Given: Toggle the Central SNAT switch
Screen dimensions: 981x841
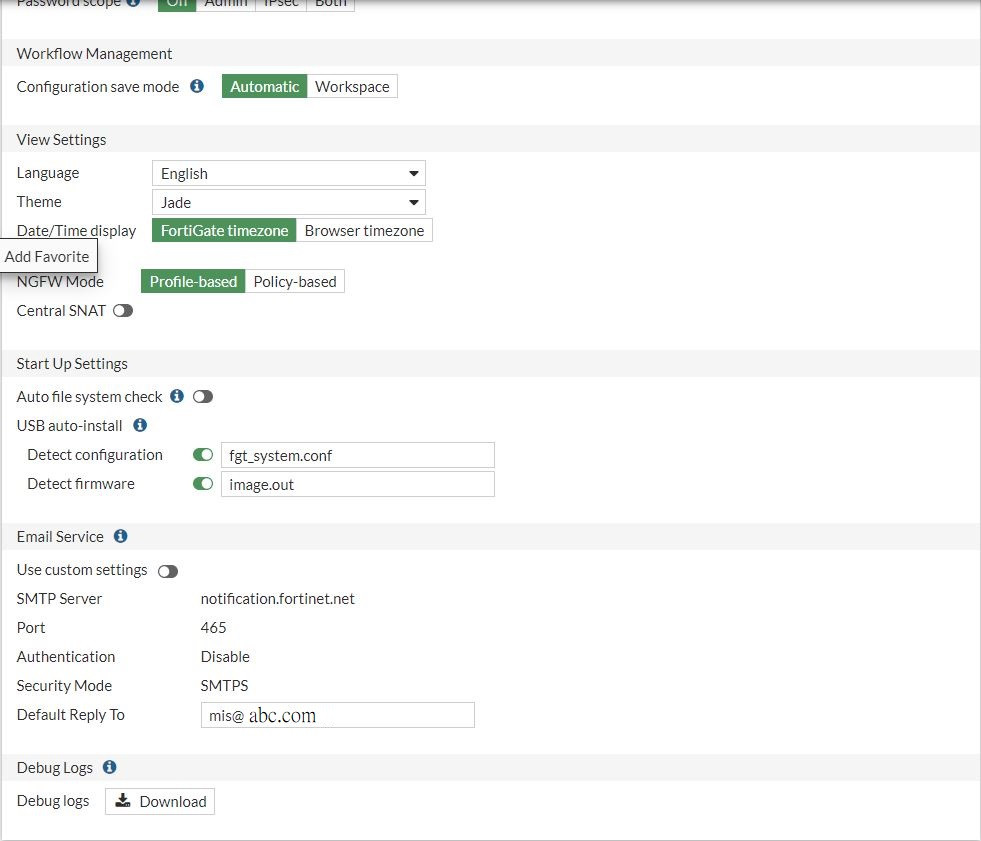Looking at the screenshot, I should [x=123, y=310].
